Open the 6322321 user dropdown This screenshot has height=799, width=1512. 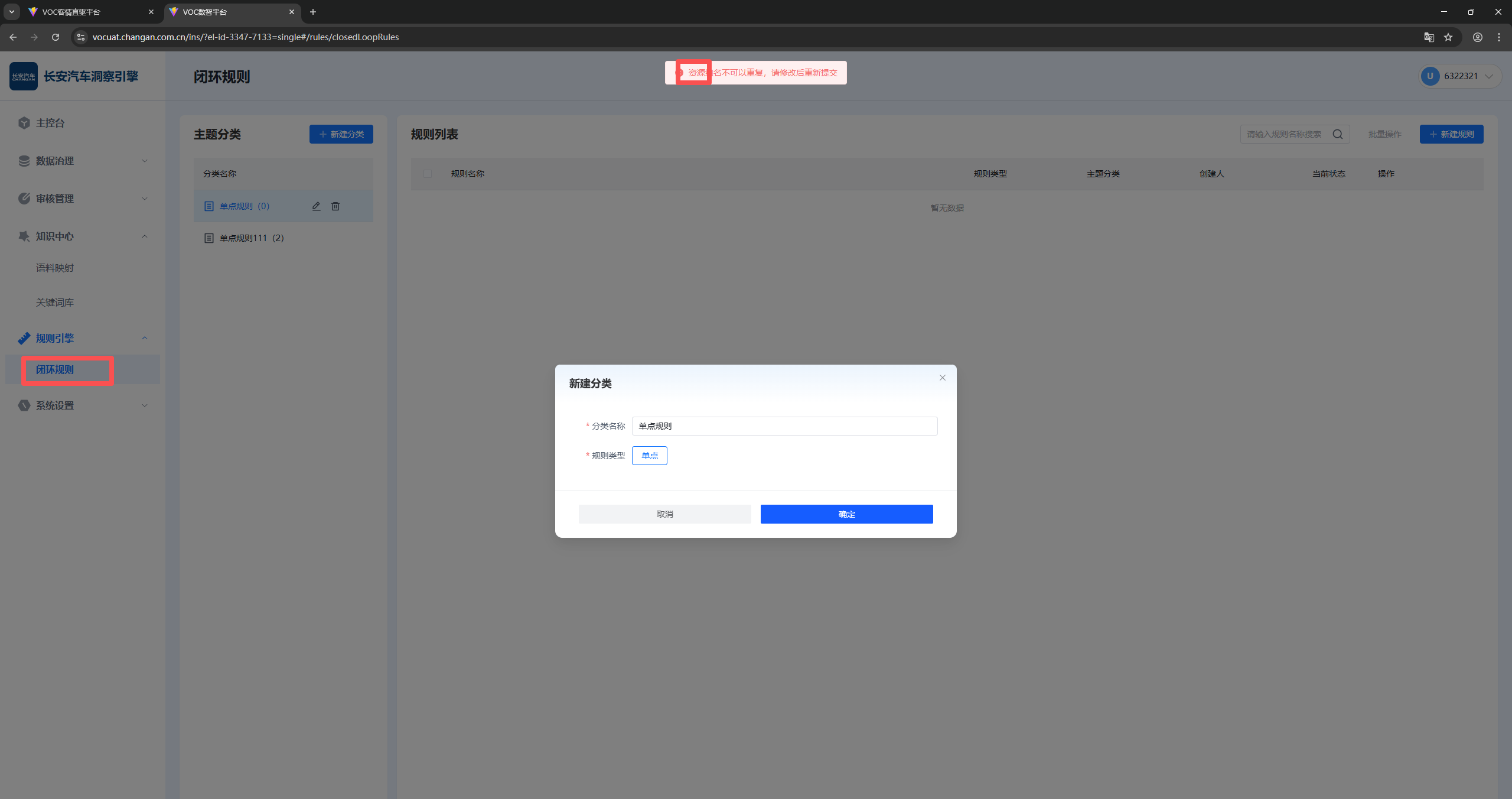[x=1460, y=76]
